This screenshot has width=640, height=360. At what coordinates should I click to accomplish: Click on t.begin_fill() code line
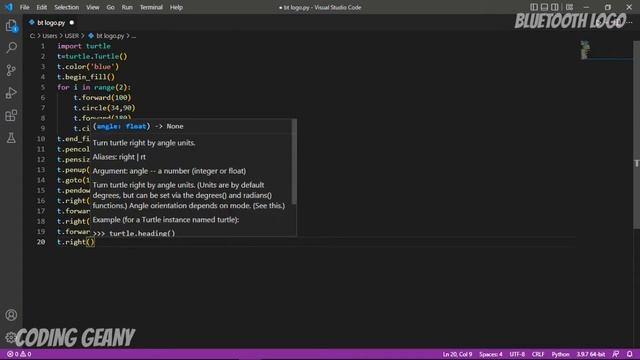(x=86, y=77)
